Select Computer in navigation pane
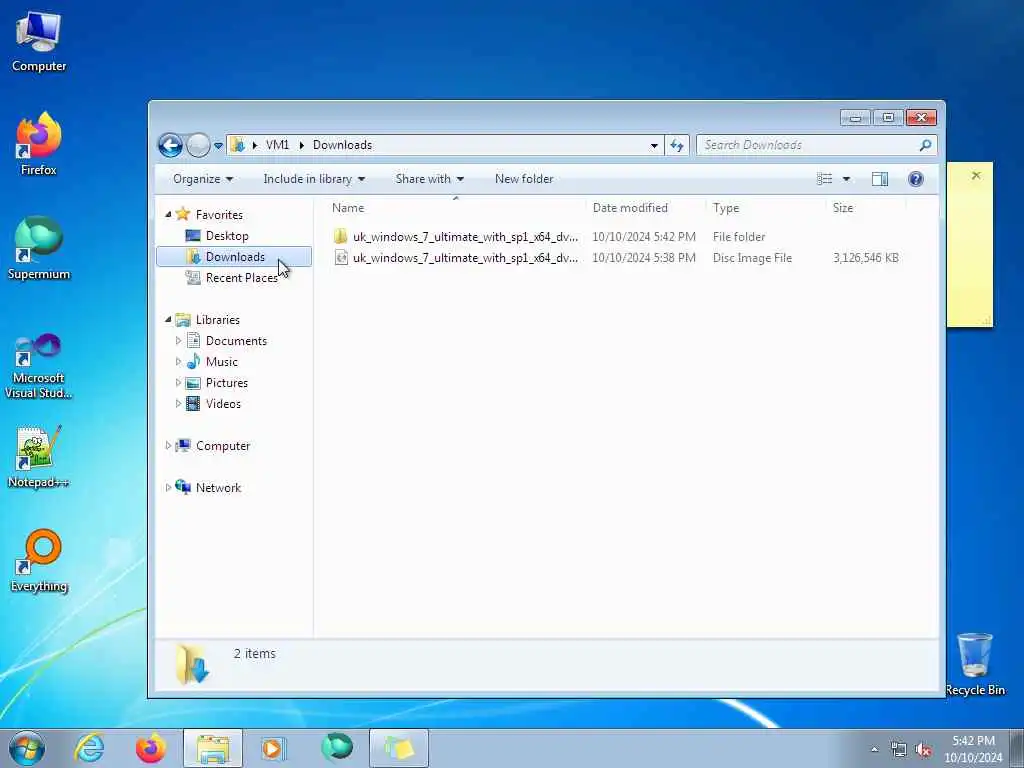Image resolution: width=1024 pixels, height=768 pixels. 223,446
